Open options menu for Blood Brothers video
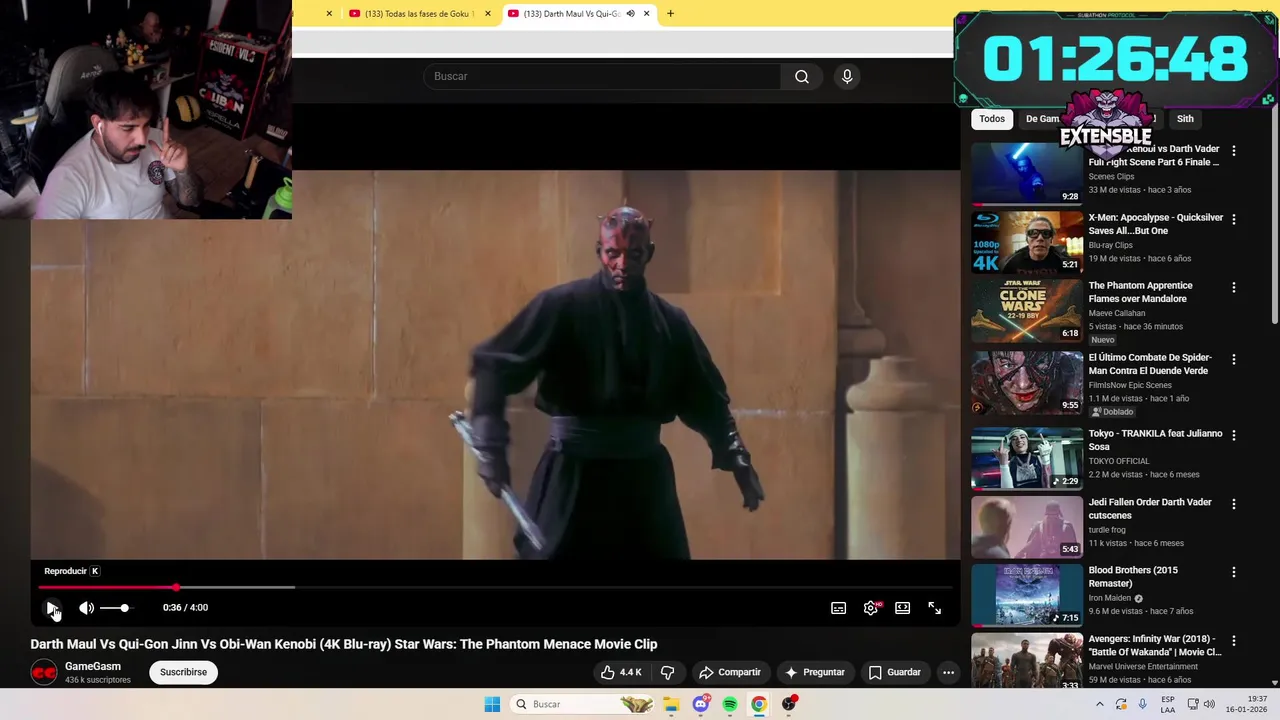Viewport: 1280px width, 720px height. pyautogui.click(x=1233, y=572)
